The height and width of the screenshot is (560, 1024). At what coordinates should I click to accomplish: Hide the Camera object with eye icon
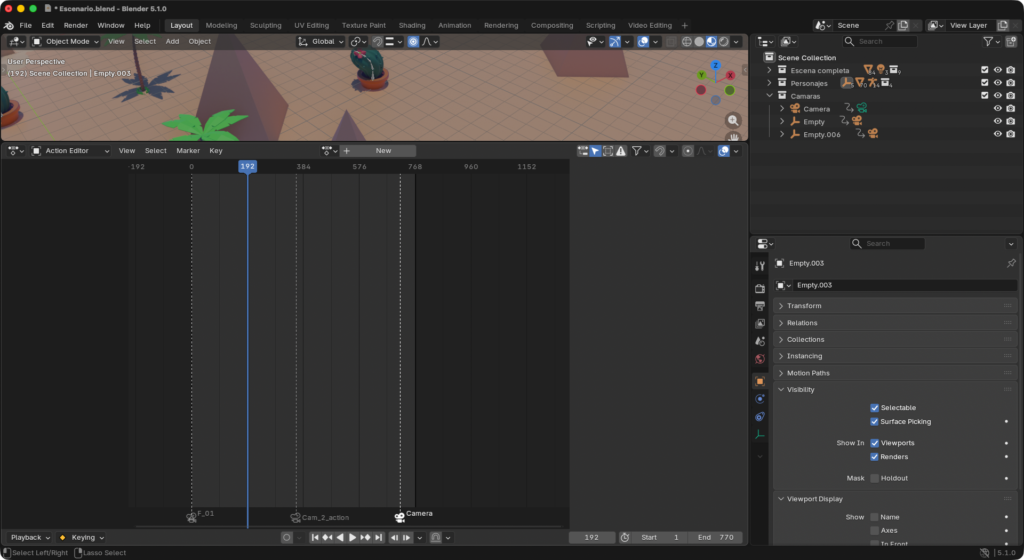(997, 108)
